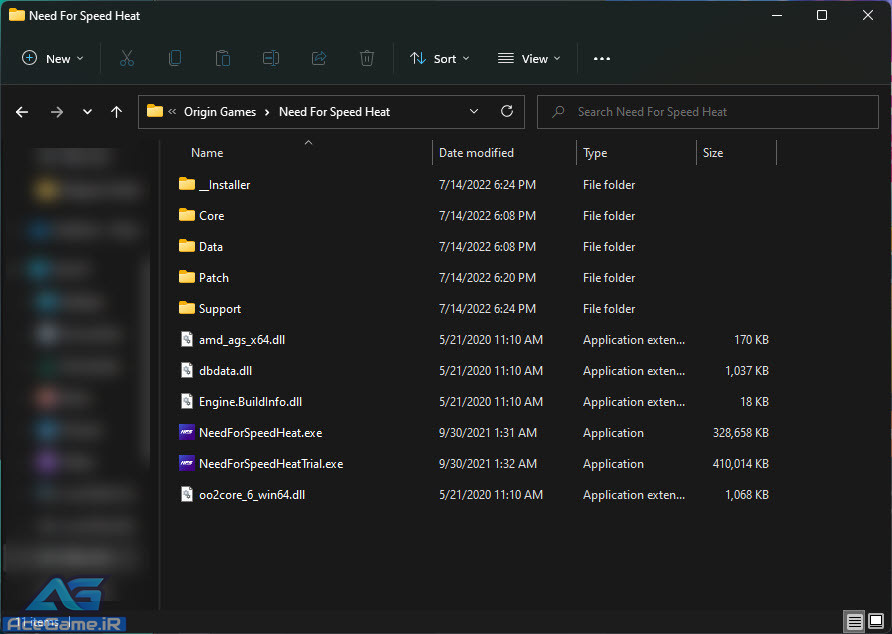Go up one folder level
892x634 pixels.
click(x=117, y=112)
